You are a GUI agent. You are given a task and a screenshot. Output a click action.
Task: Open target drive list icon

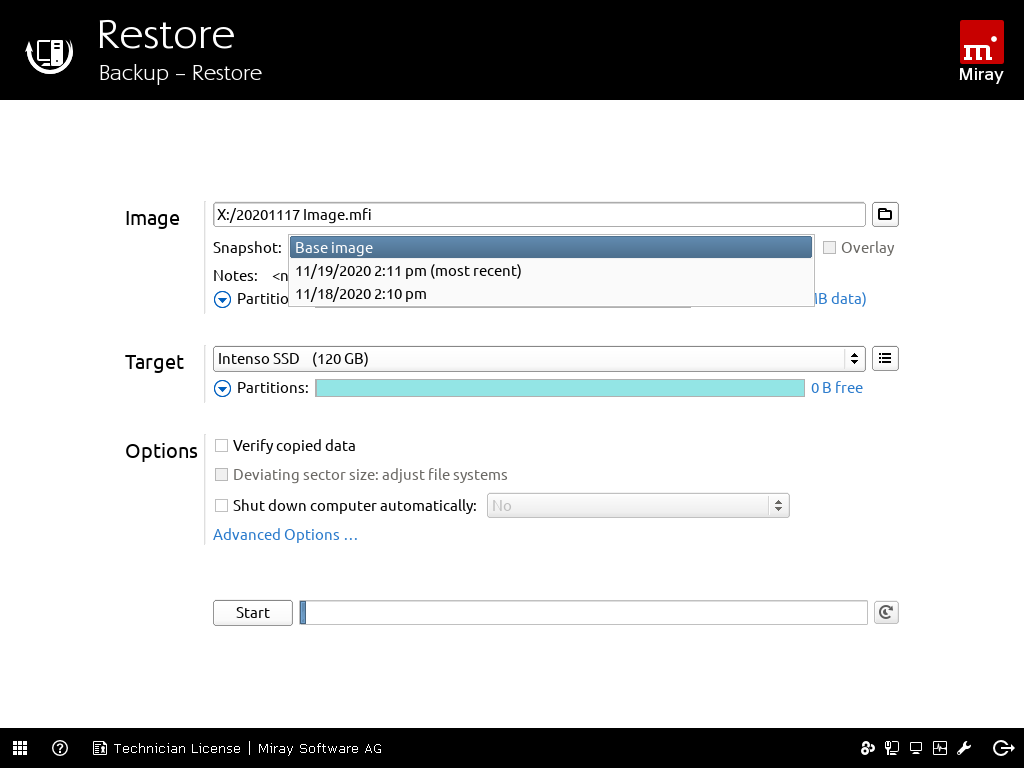tap(885, 358)
